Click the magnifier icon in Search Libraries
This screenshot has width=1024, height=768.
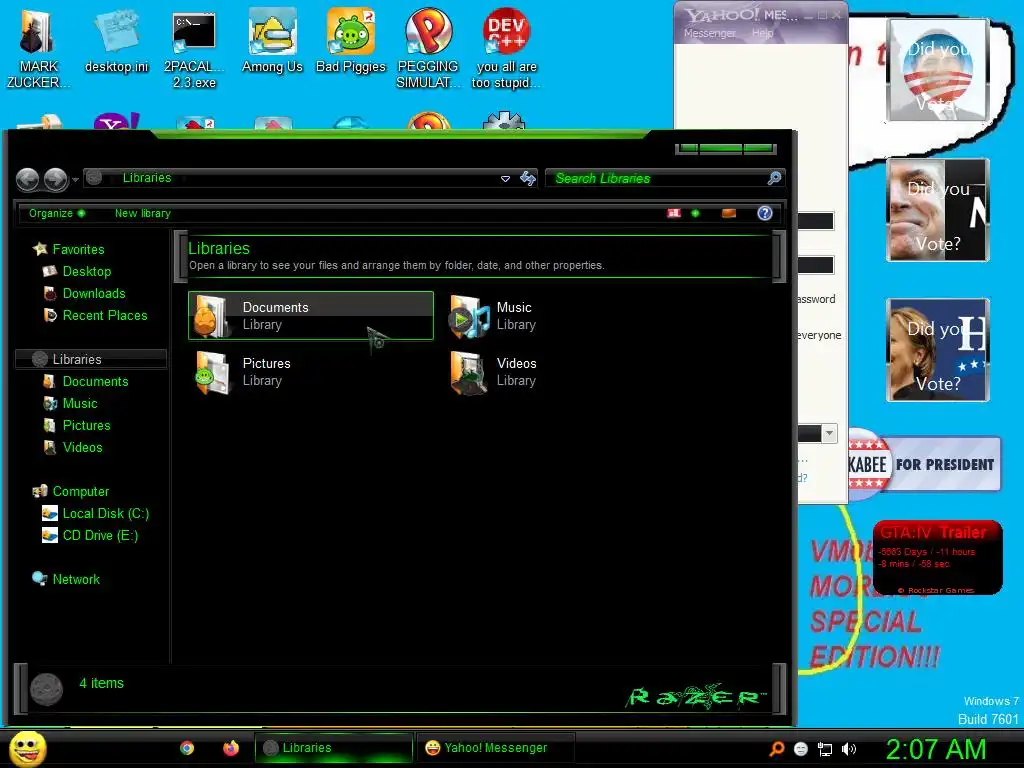(x=774, y=178)
